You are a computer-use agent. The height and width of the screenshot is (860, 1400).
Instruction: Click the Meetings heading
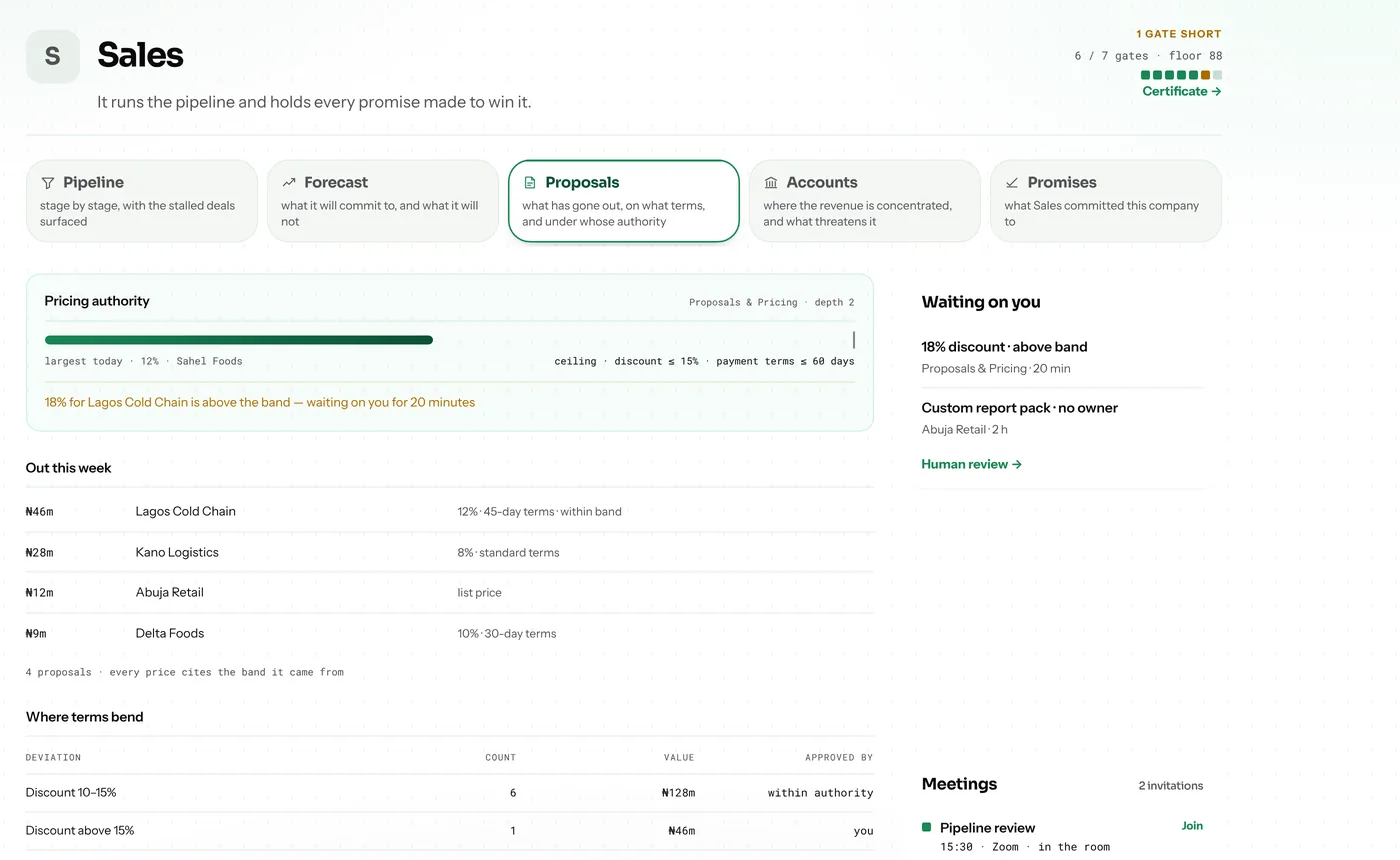959,784
